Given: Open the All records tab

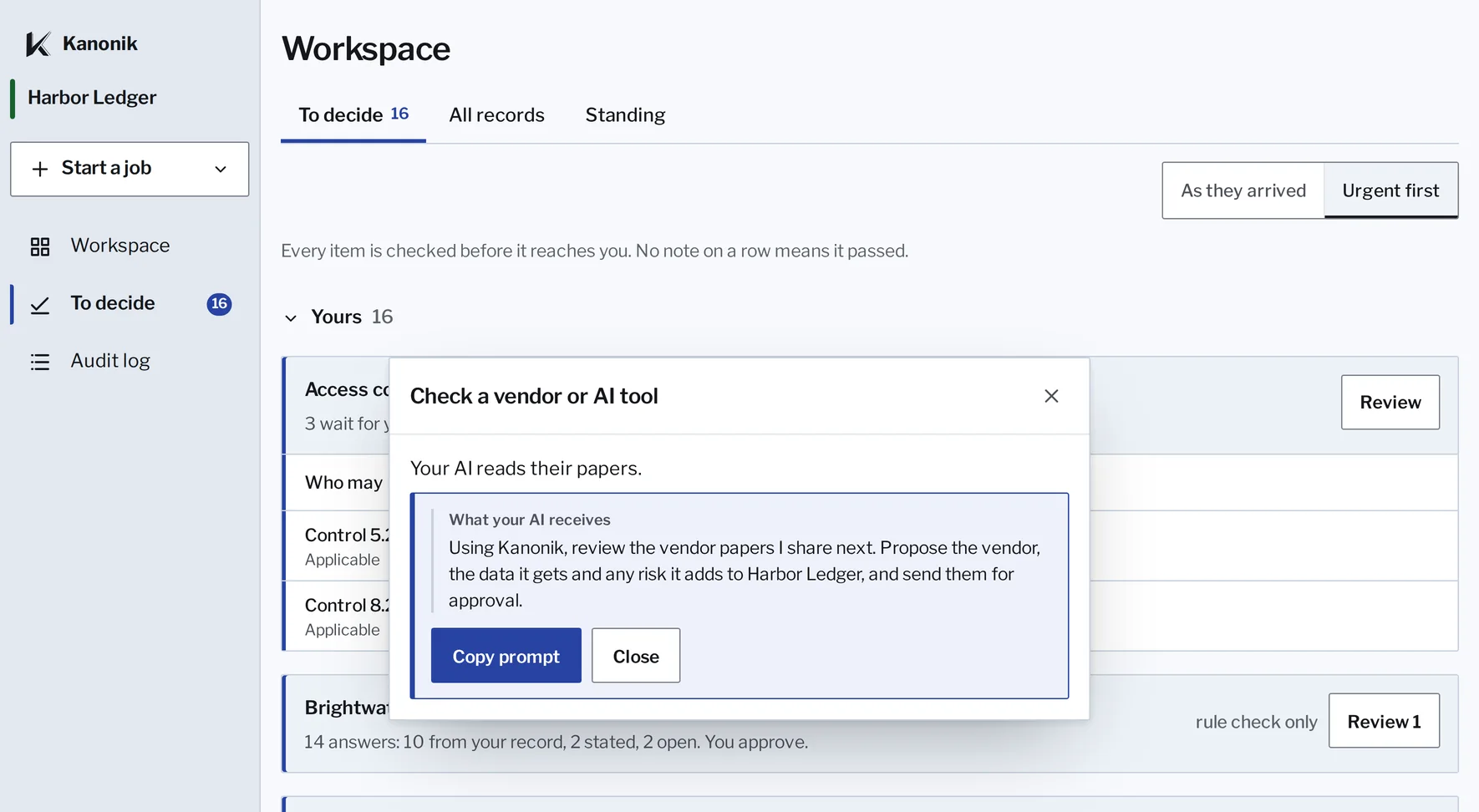Looking at the screenshot, I should coord(496,115).
